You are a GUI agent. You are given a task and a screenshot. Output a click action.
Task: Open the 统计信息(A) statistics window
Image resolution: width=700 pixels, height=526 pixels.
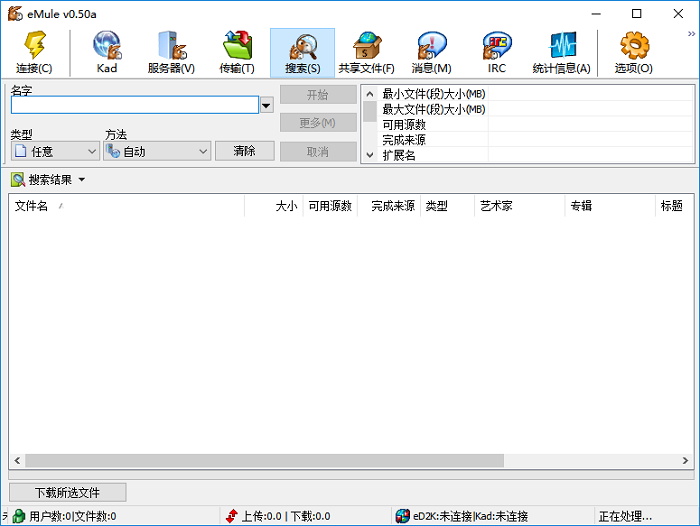coord(562,53)
